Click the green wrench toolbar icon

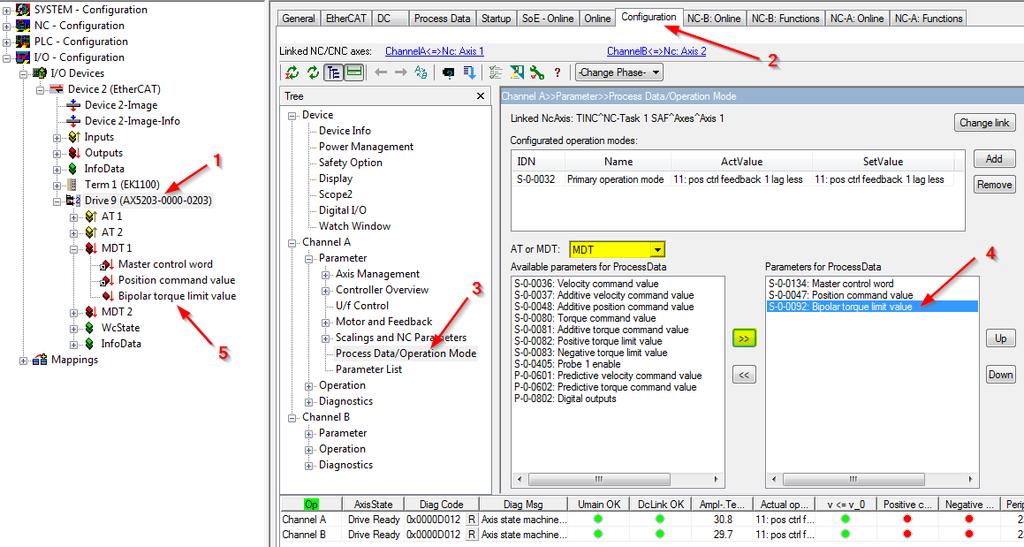point(537,72)
